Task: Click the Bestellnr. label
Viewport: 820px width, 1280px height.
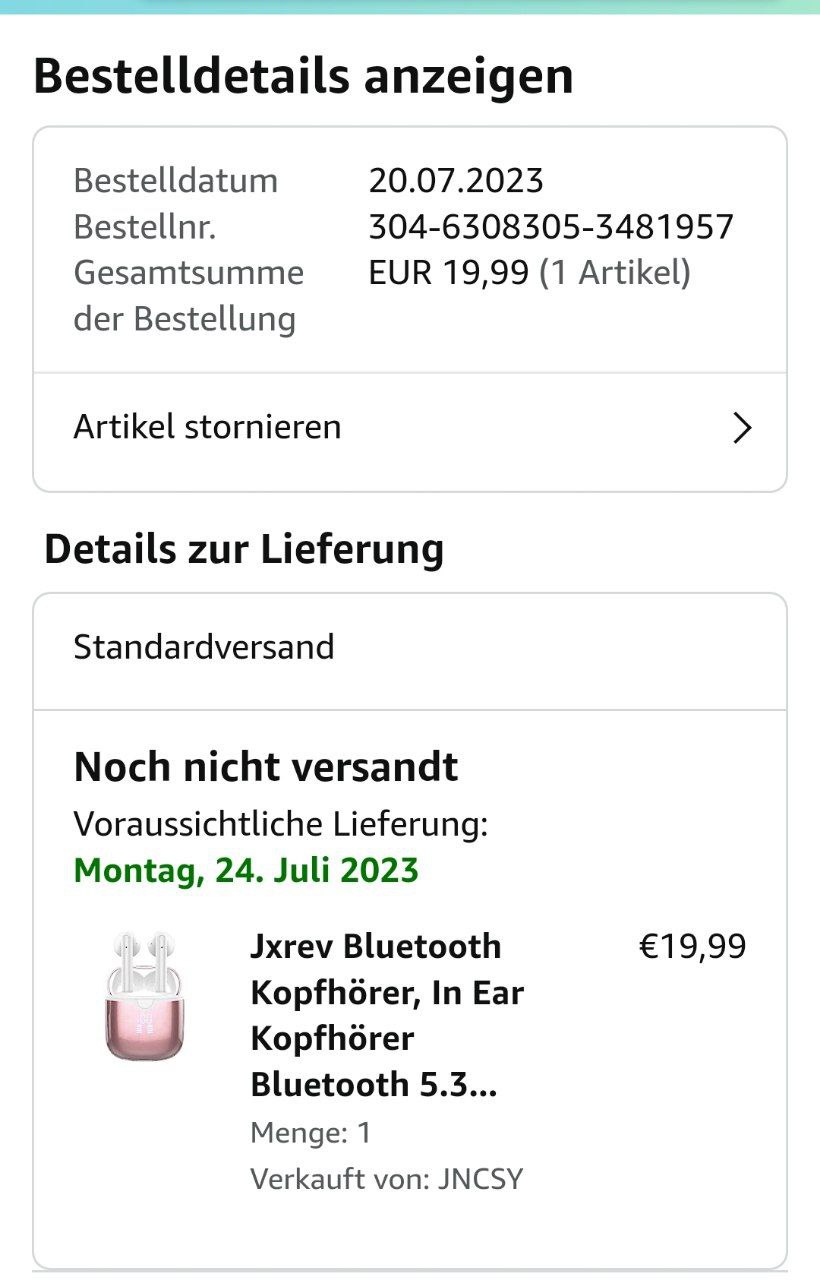Action: [x=145, y=227]
